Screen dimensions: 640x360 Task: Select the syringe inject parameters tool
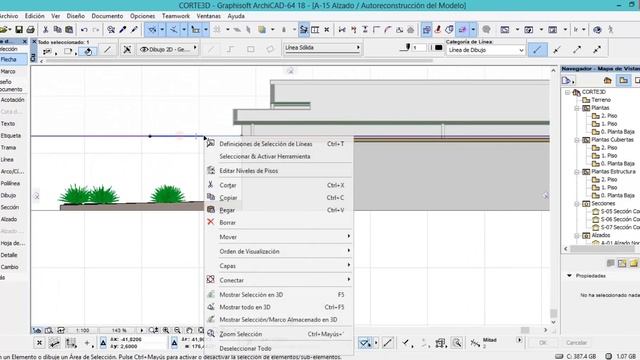click(x=134, y=30)
